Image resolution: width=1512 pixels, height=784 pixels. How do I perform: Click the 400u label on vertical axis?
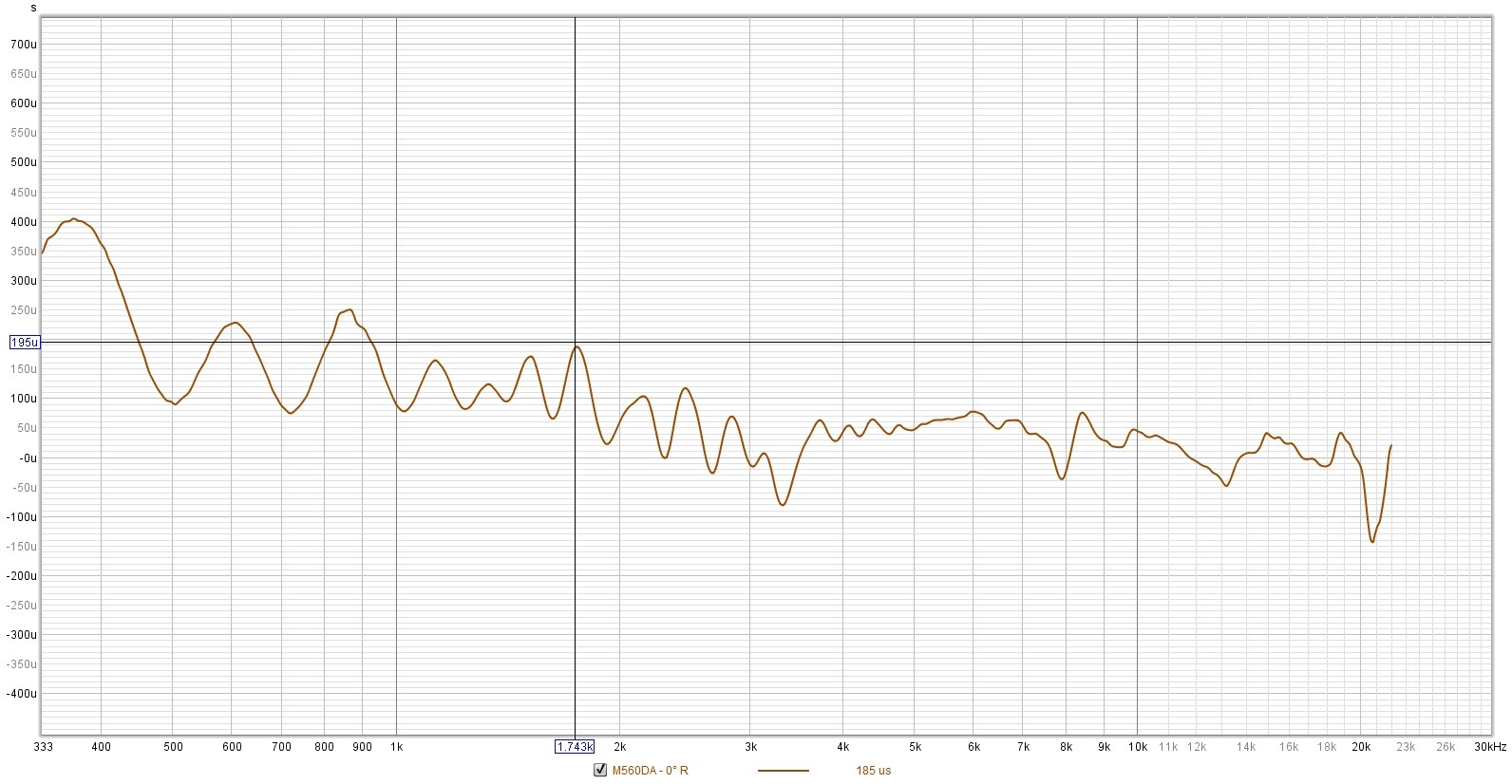pos(24,222)
